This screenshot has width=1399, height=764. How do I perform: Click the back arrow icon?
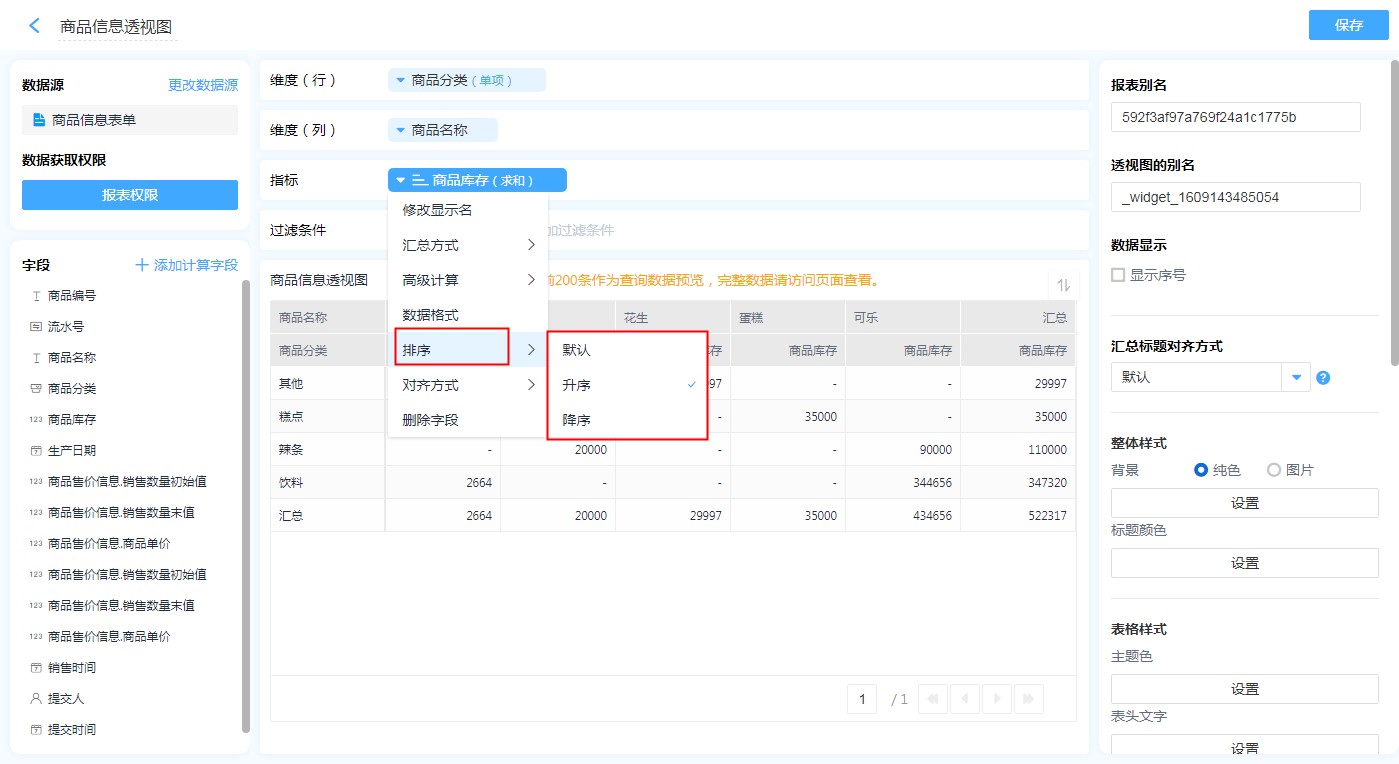click(x=35, y=26)
